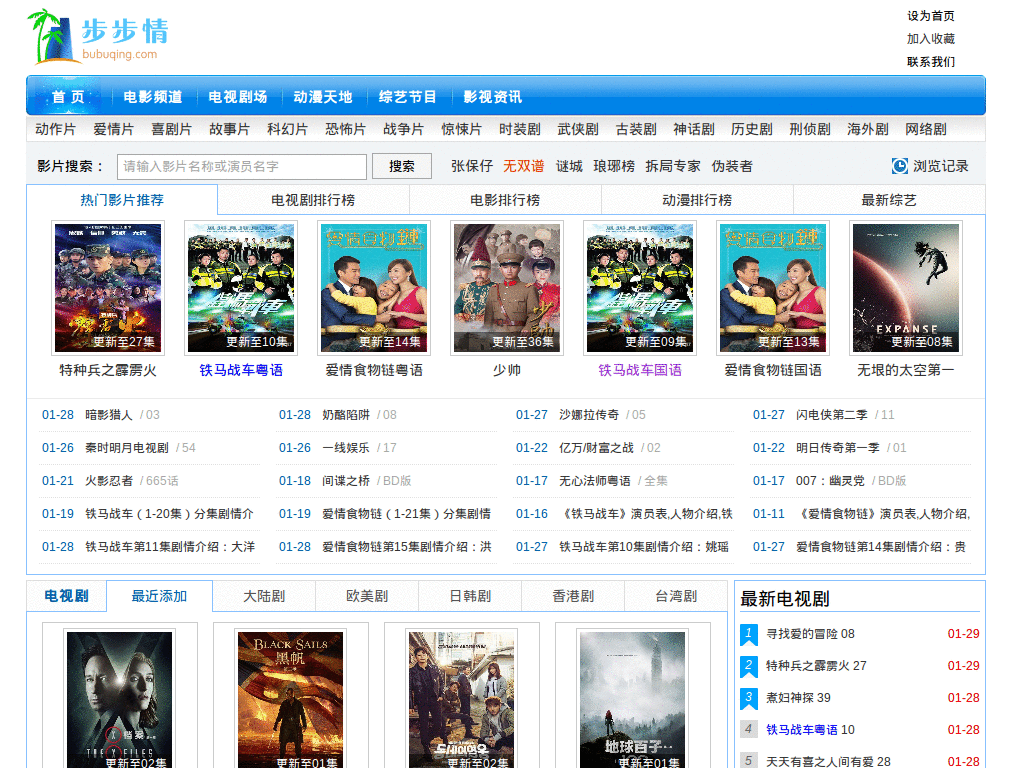Open the 电视剧场 navigation item
1024x768 pixels.
click(238, 97)
